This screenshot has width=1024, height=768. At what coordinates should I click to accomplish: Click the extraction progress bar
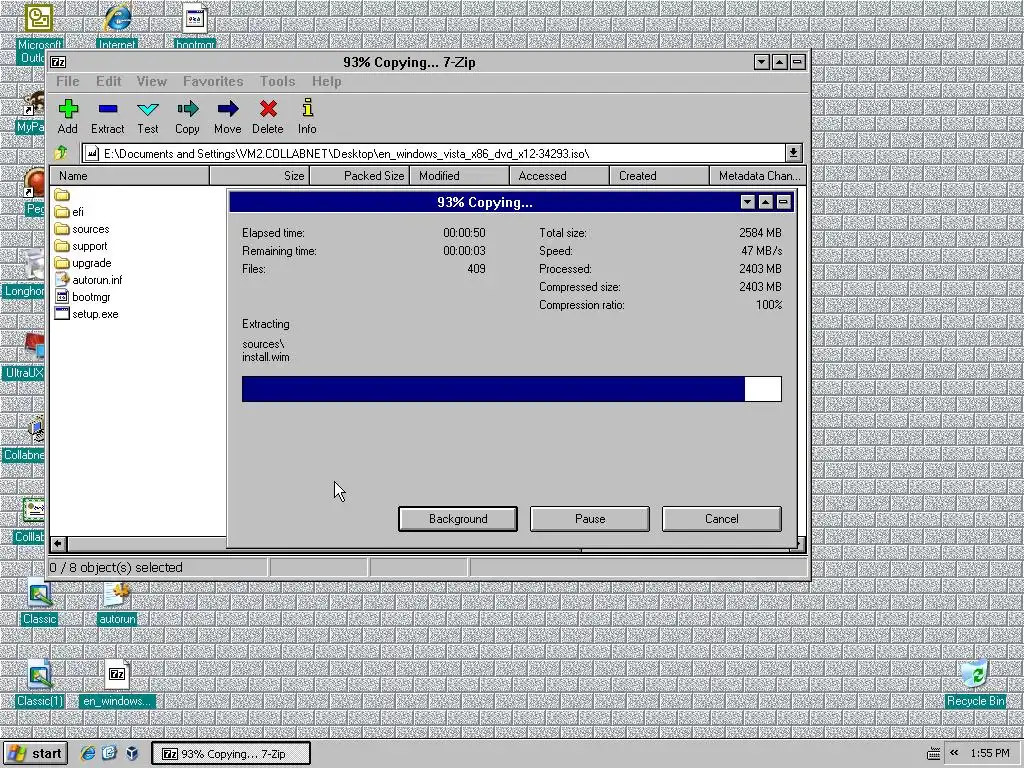pos(511,389)
